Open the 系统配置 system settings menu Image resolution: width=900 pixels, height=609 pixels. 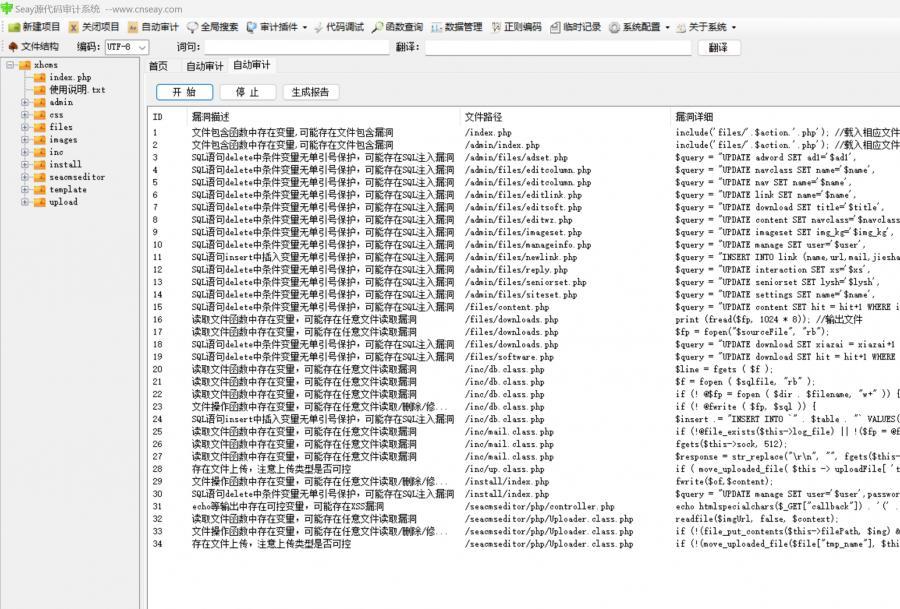[x=639, y=27]
